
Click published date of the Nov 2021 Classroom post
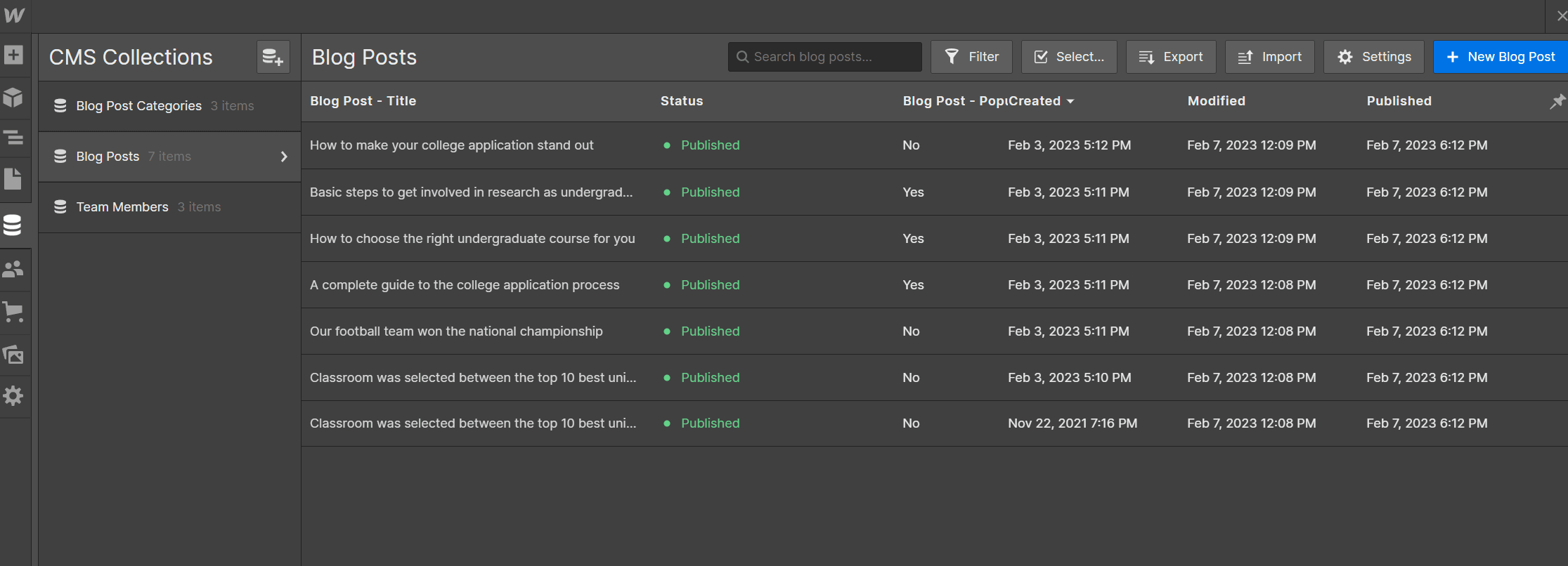pos(1427,423)
